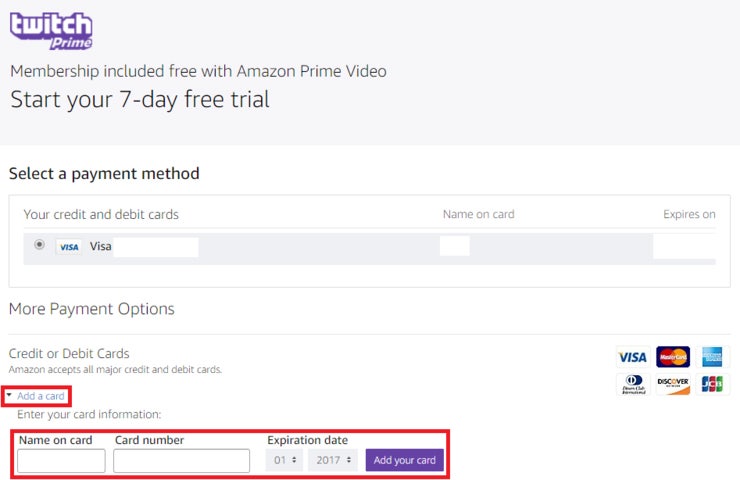This screenshot has height=480, width=740.
Task: Click the Add a card link
Action: pos(41,396)
